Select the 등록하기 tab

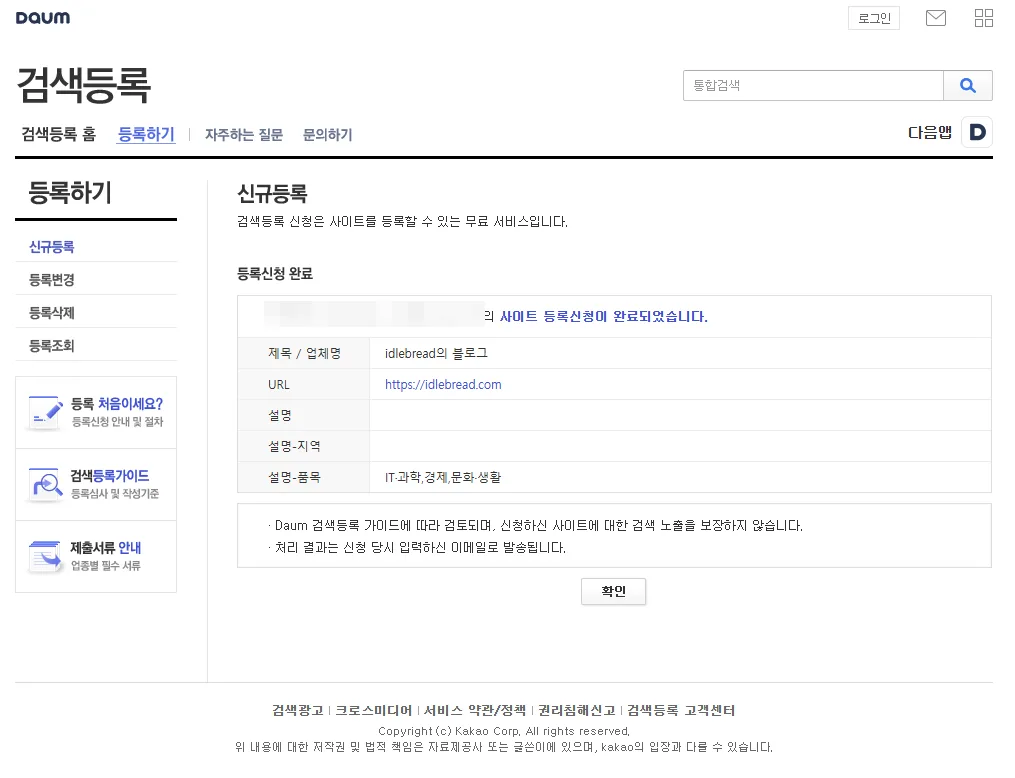tap(146, 134)
